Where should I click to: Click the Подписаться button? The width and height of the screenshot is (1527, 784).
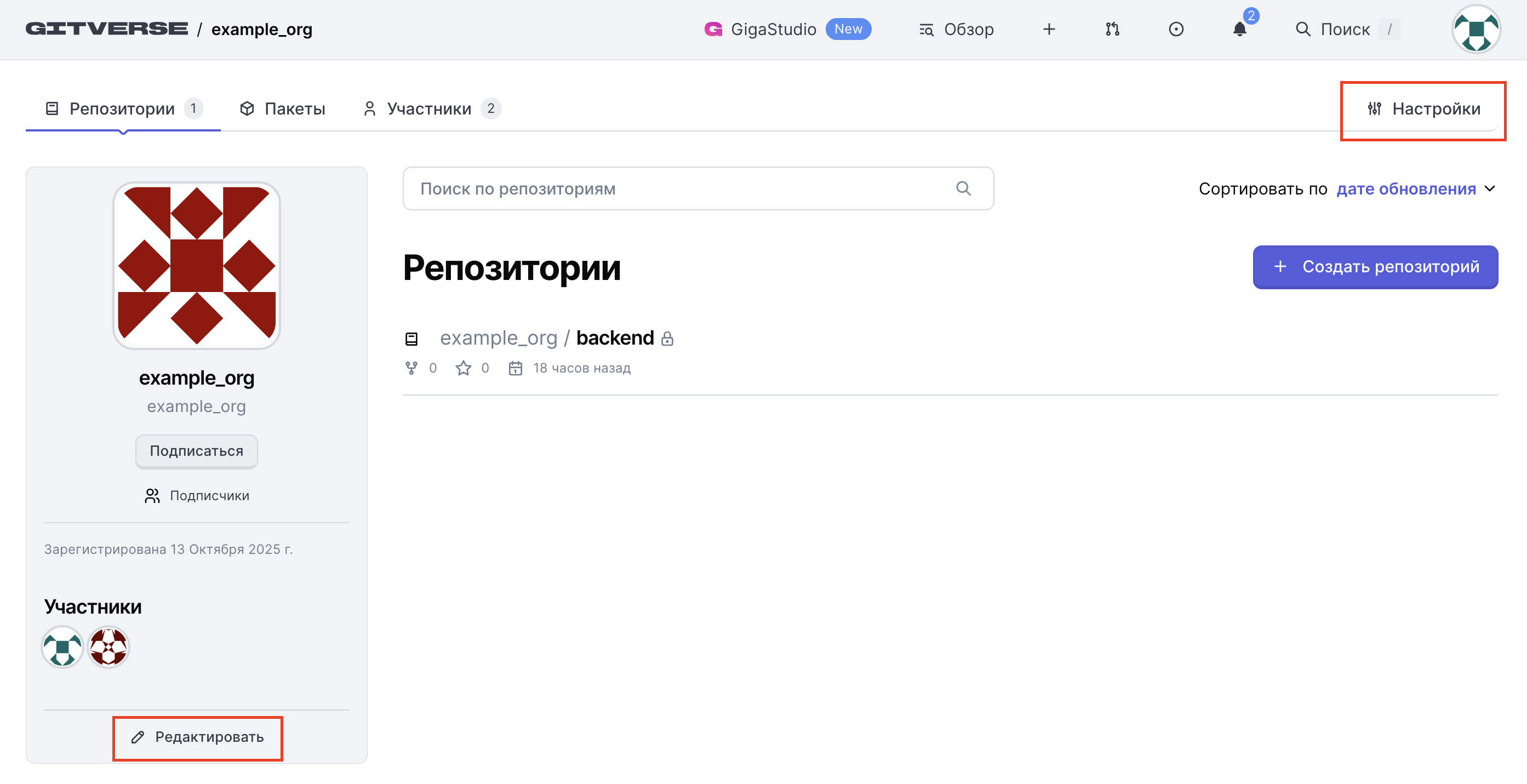pos(196,451)
